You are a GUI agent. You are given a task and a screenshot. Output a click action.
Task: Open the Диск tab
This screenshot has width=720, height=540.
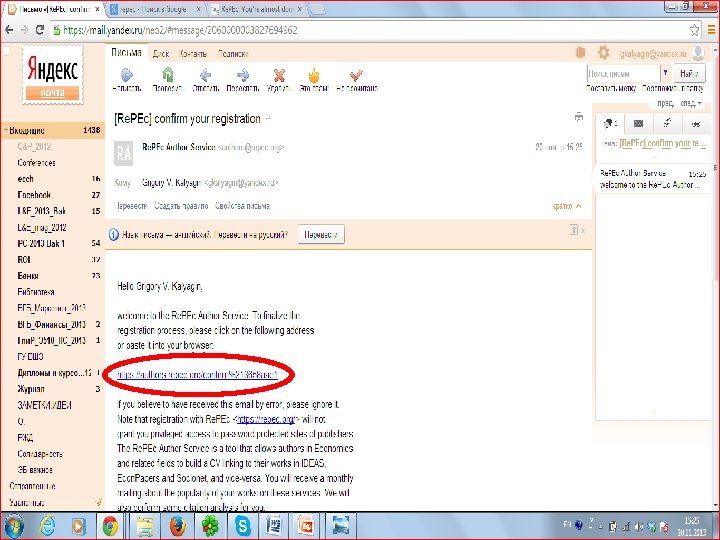coord(161,54)
